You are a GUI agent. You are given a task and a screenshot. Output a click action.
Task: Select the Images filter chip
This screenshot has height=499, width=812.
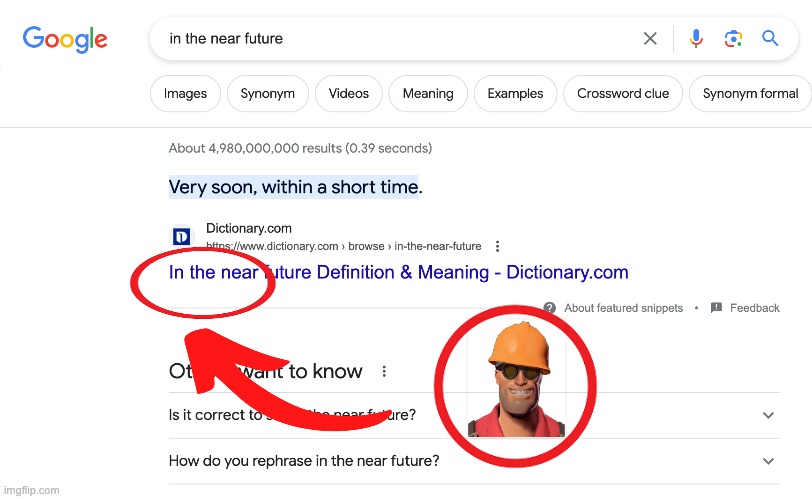185,94
